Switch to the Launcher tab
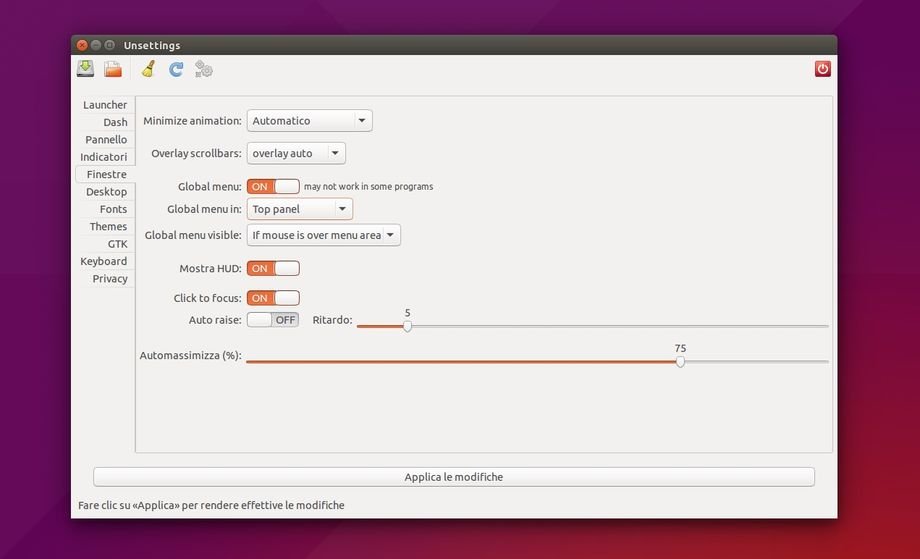Image resolution: width=920 pixels, height=559 pixels. 105,105
